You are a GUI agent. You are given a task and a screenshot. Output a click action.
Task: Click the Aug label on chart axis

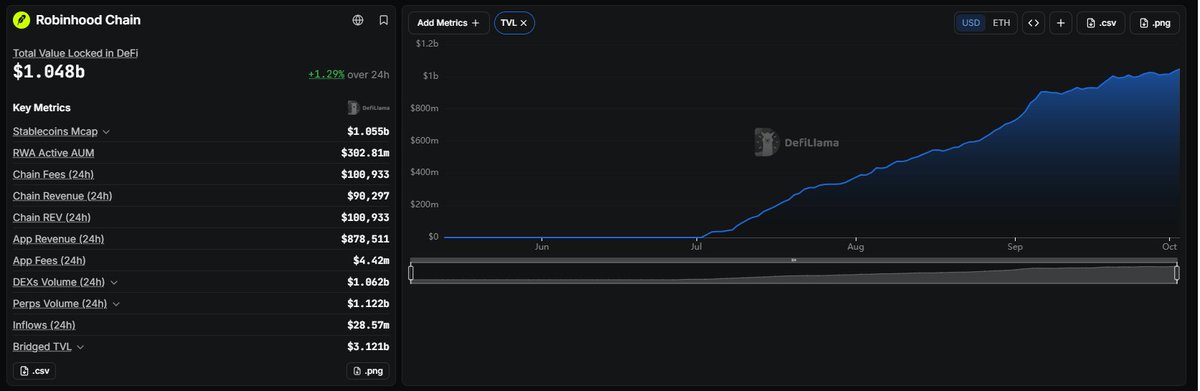855,246
